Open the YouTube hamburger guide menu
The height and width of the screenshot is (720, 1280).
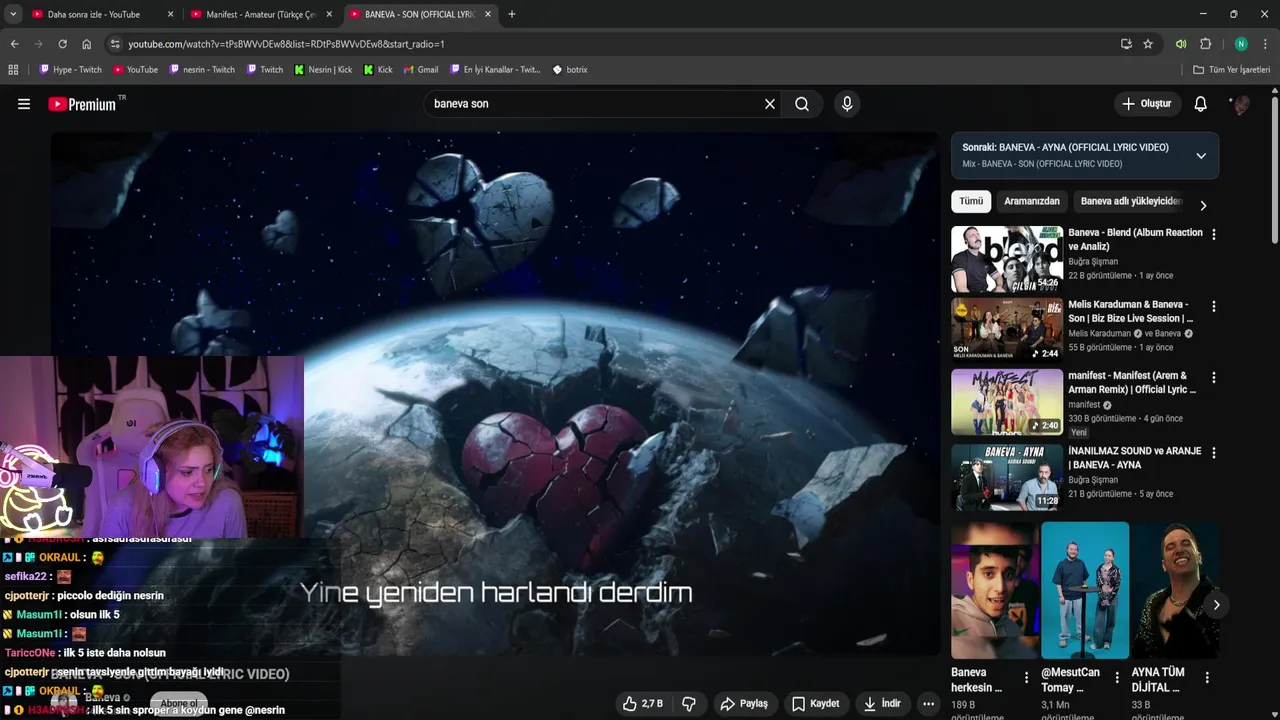tap(24, 104)
